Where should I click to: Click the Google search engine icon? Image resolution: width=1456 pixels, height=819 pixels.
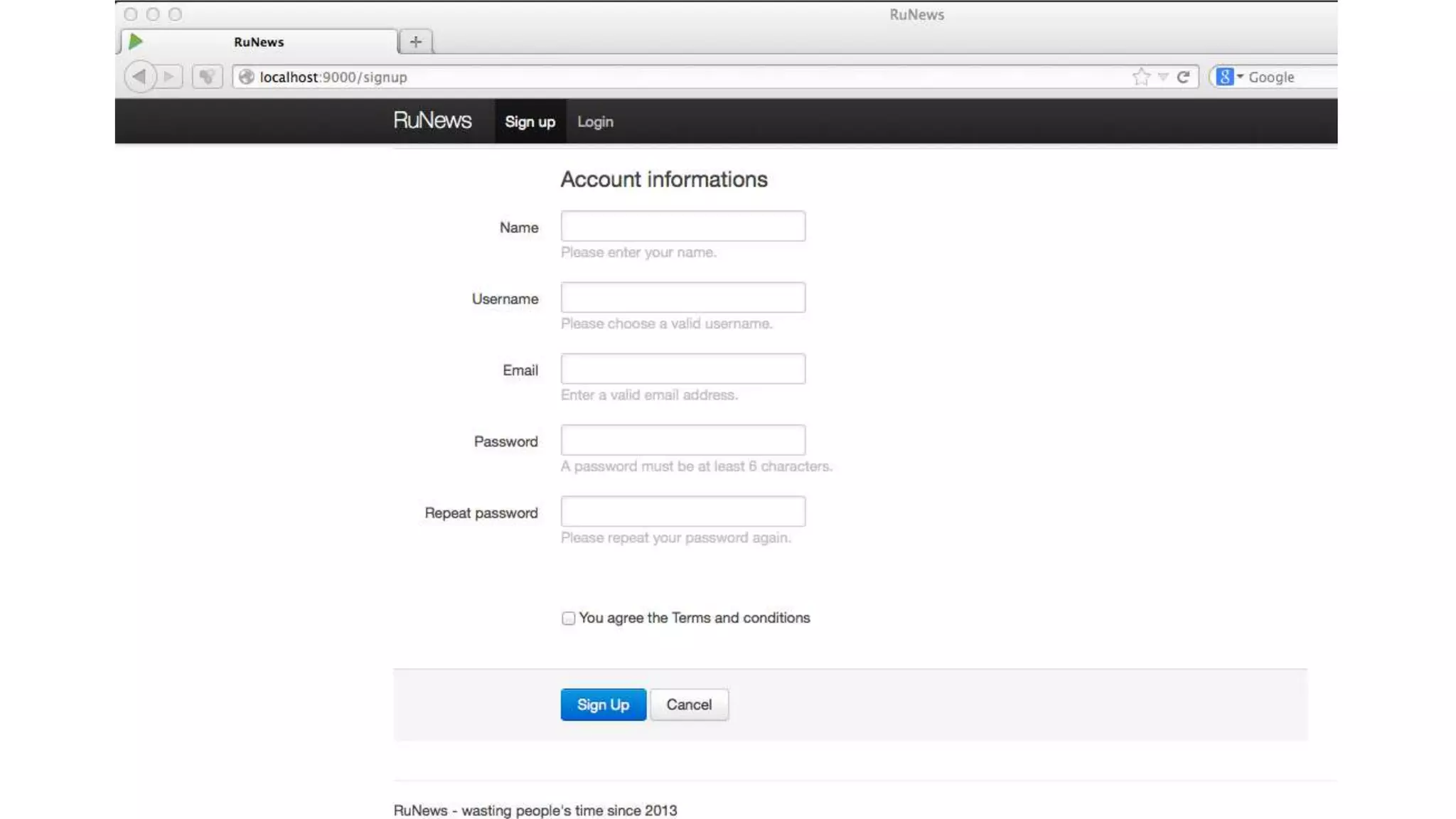point(1224,77)
